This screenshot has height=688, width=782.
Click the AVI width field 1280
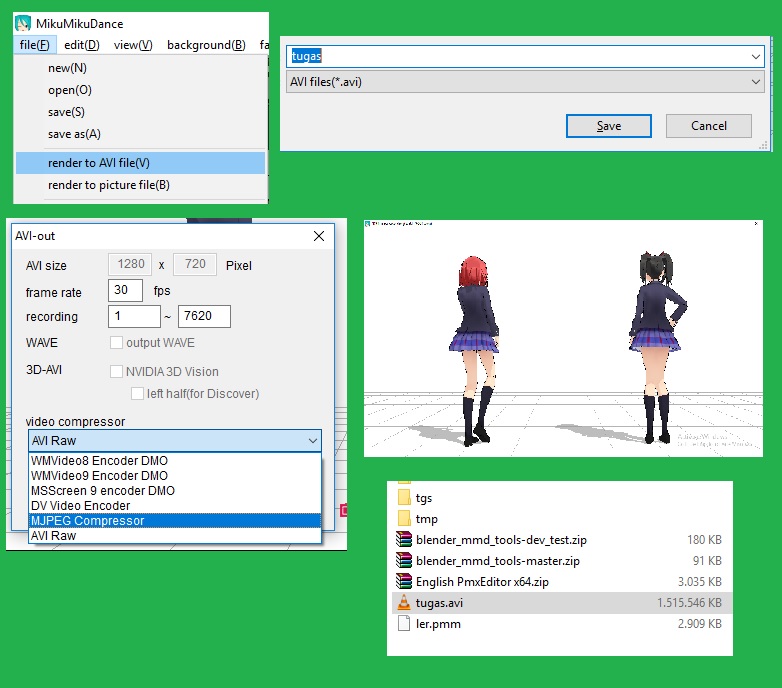pyautogui.click(x=130, y=264)
